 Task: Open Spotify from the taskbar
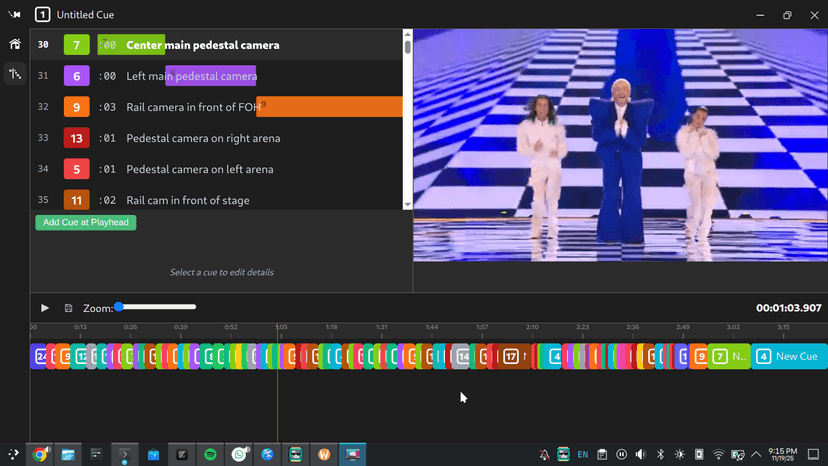[211, 454]
